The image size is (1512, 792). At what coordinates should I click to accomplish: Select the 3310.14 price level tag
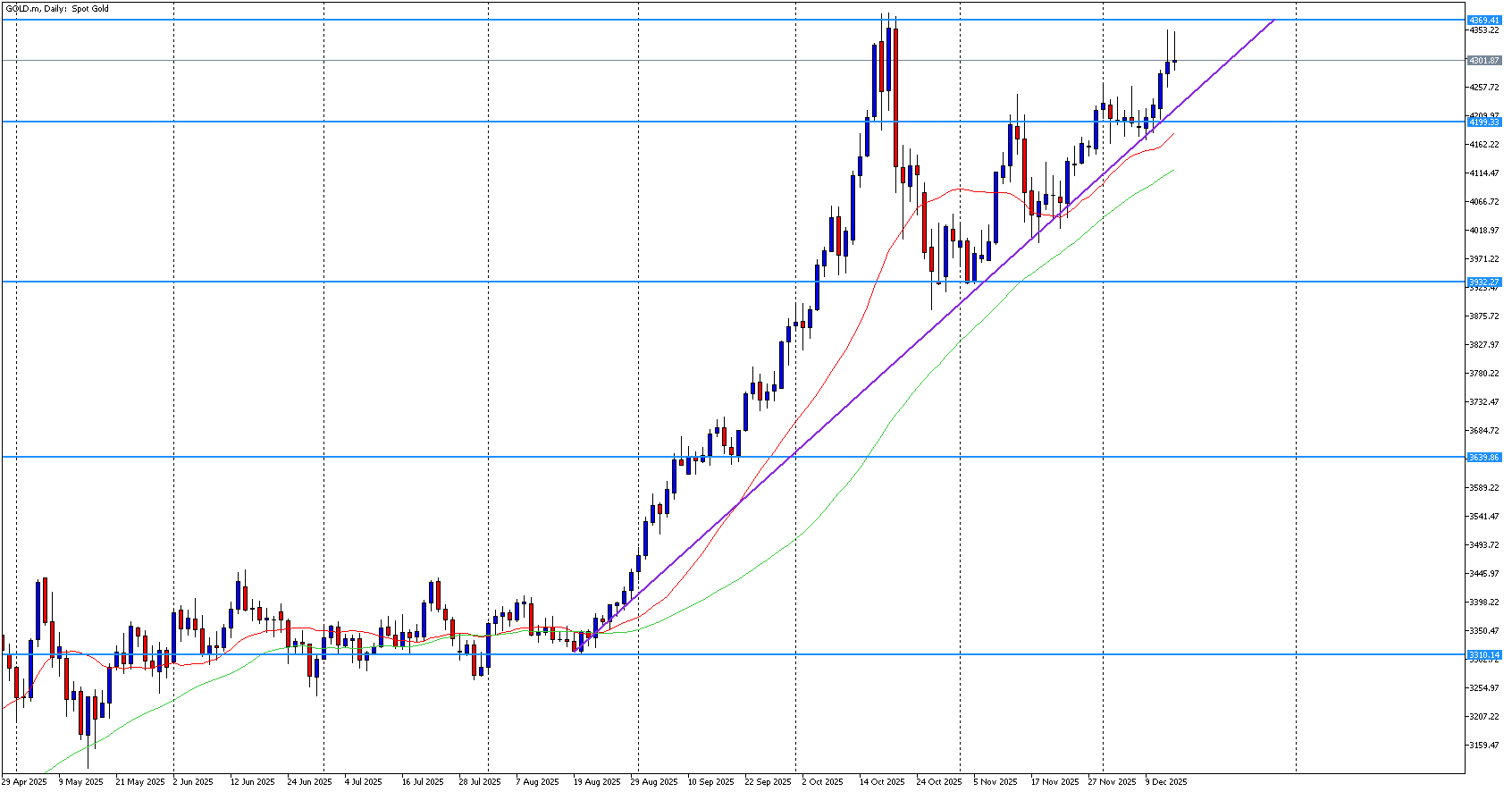click(1484, 654)
